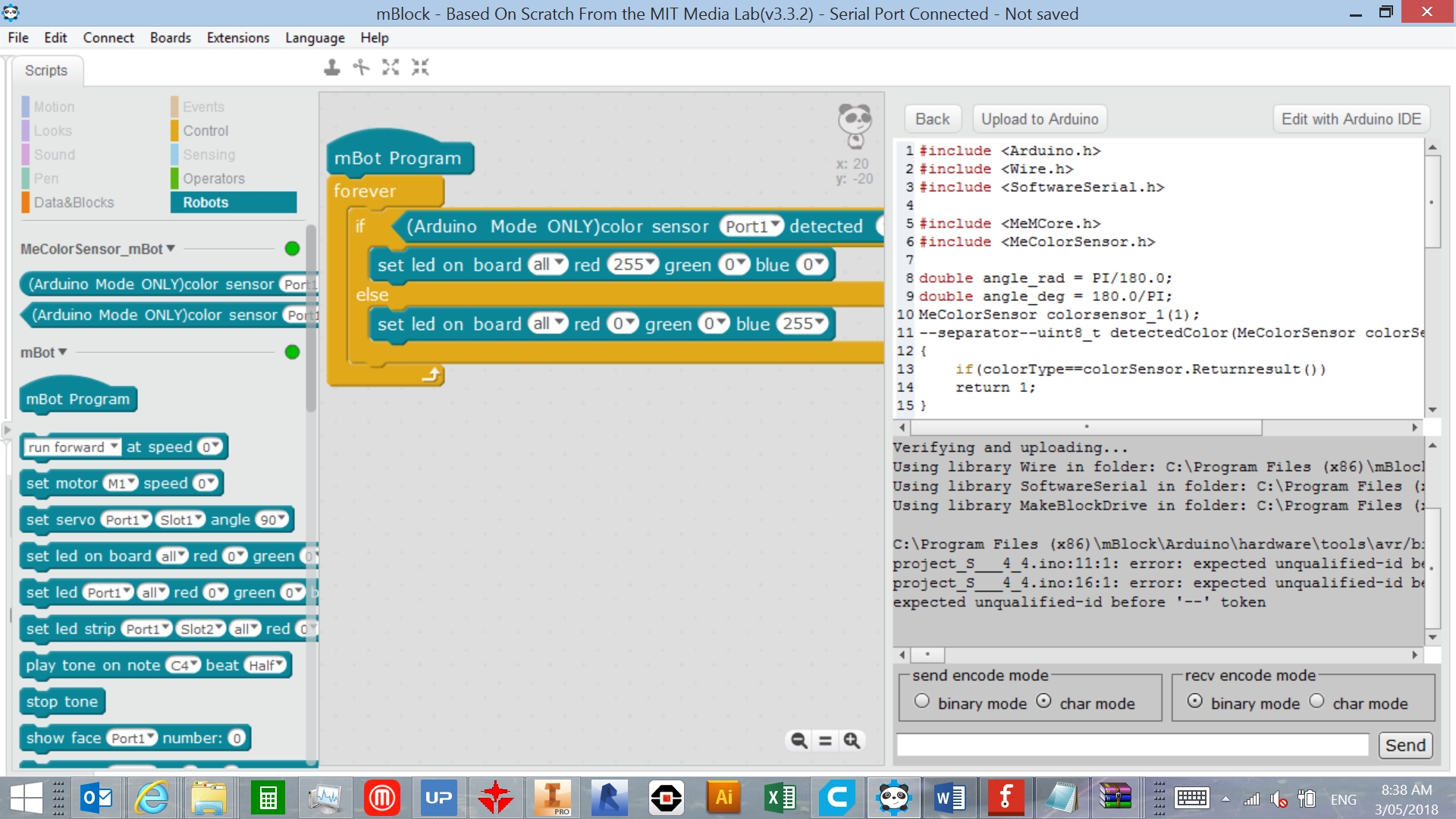Click the Upload to Arduino button
The width and height of the screenshot is (1456, 819).
coord(1039,118)
